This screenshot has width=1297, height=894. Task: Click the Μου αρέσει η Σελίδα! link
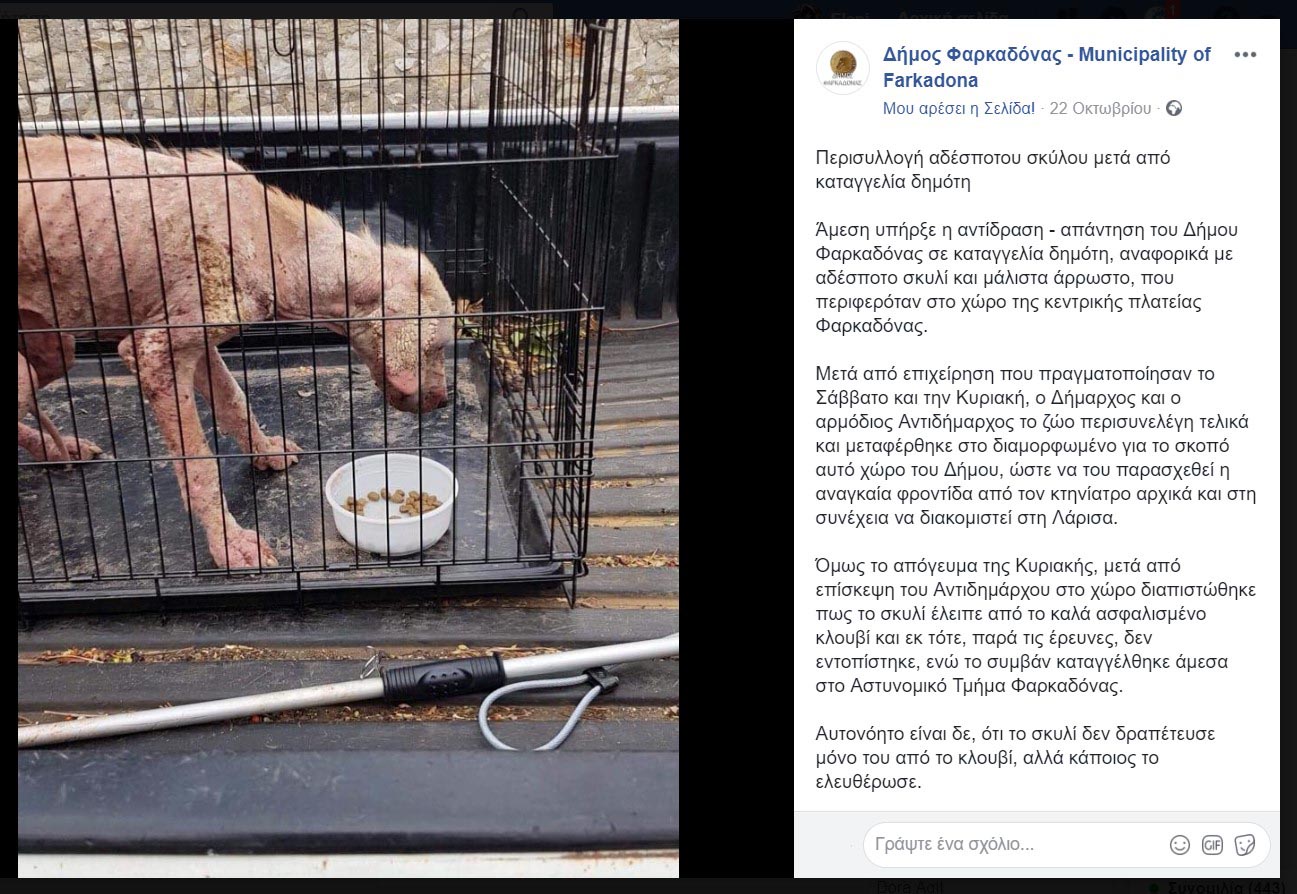(958, 108)
